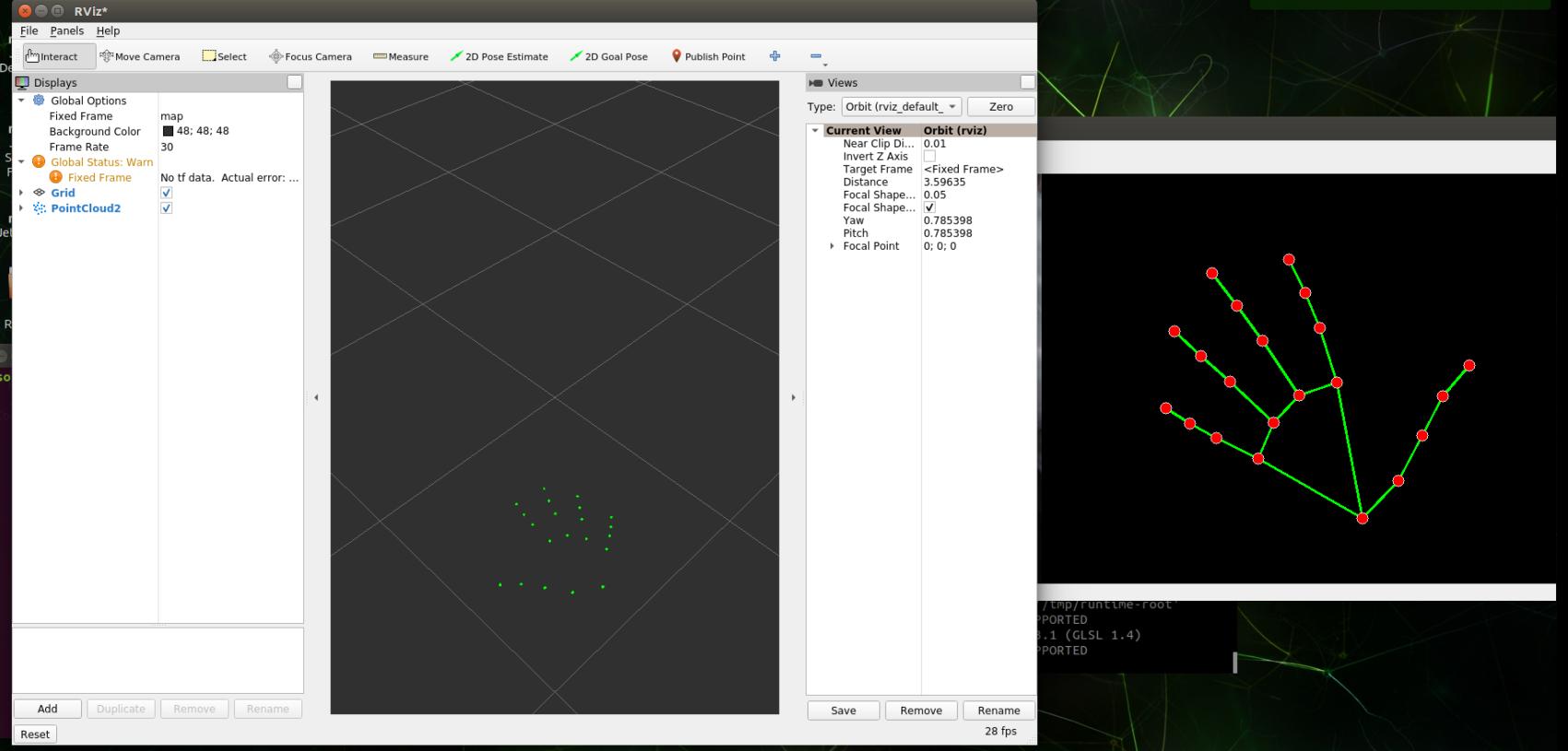Float the Displays panel via corner box
Viewport: 1568px width, 751px height.
coord(295,82)
